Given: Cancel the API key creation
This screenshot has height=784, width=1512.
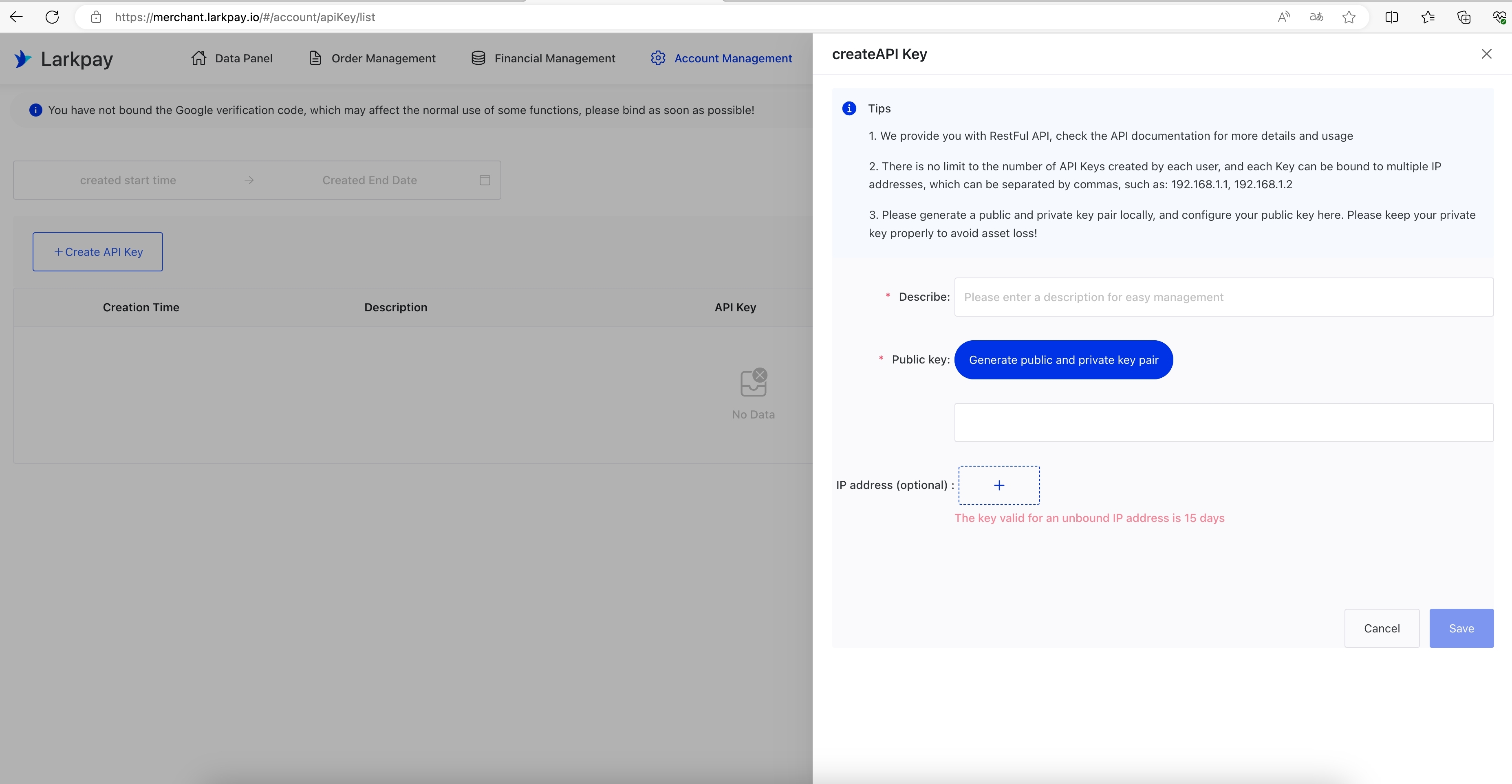Looking at the screenshot, I should [1382, 628].
